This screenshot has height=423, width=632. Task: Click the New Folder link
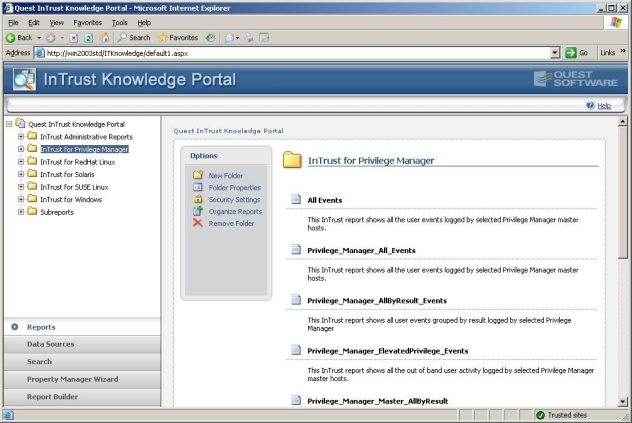226,175
